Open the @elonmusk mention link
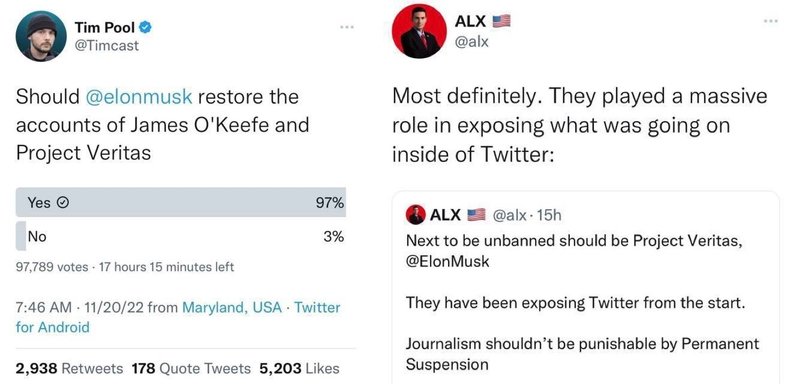The height and width of the screenshot is (384, 800). point(139,96)
